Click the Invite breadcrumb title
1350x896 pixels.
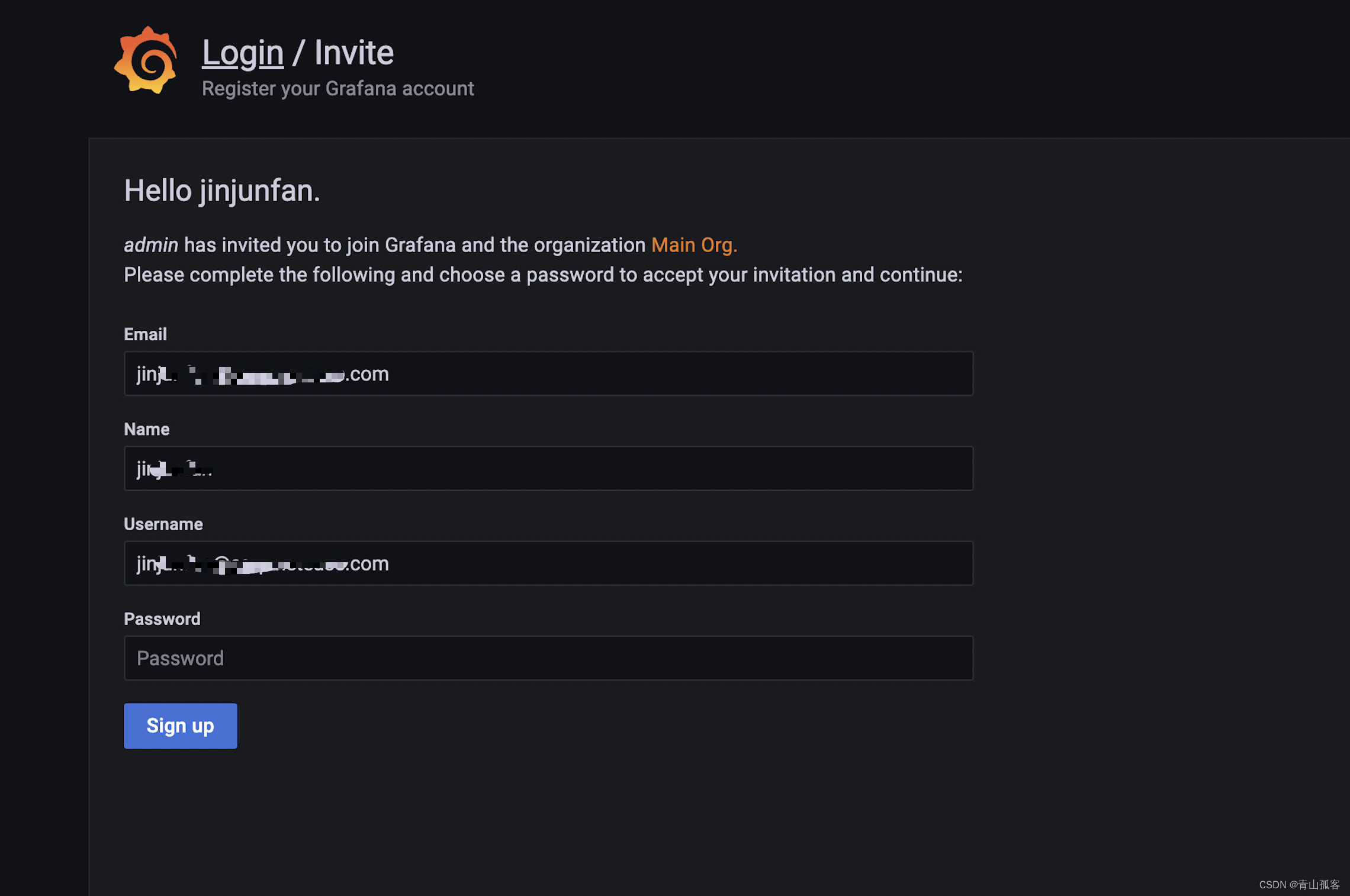[x=353, y=53]
